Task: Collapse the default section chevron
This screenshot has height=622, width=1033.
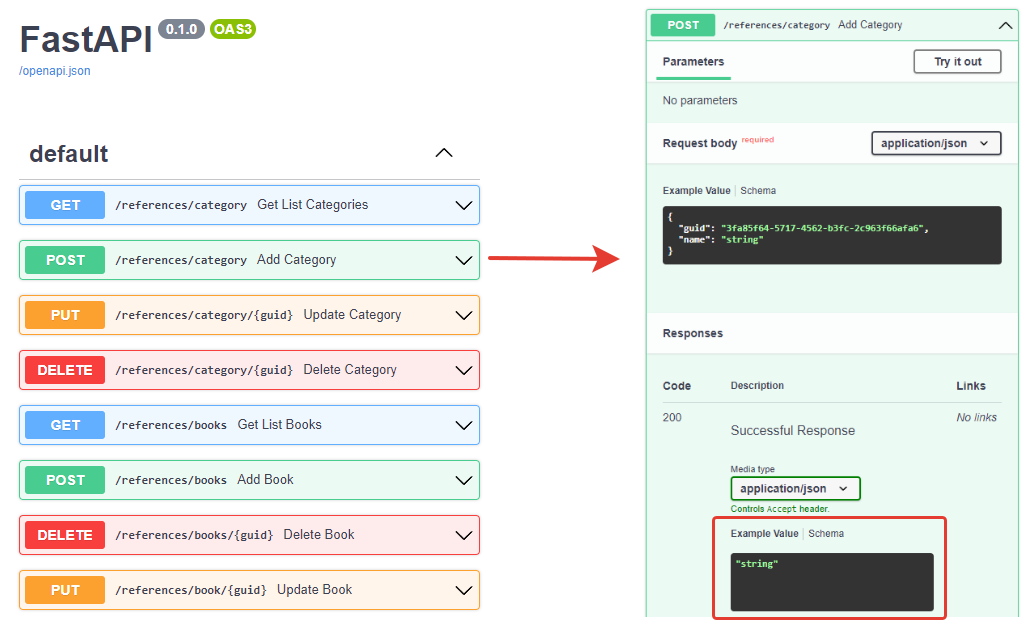Action: tap(444, 153)
